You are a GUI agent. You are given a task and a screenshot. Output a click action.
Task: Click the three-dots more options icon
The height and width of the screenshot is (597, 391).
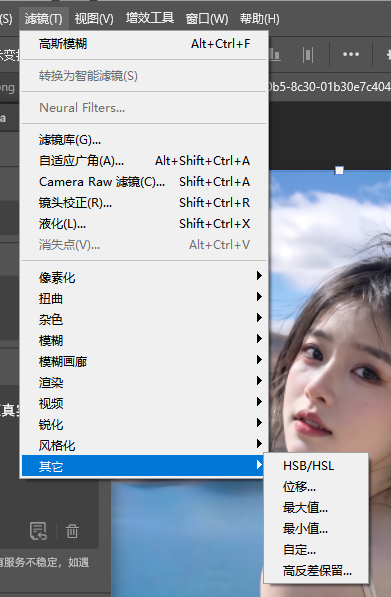tap(351, 54)
